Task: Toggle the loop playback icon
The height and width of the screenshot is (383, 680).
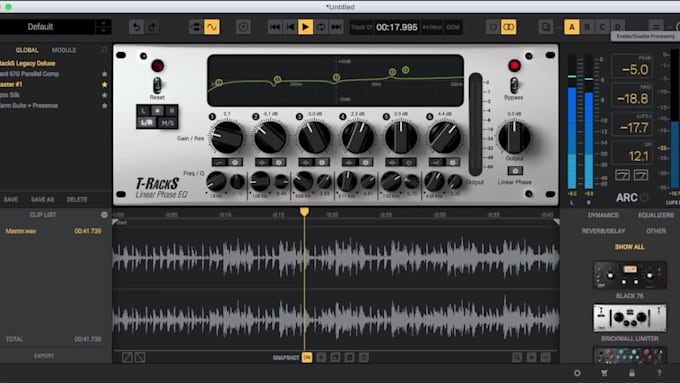Action: tap(321, 27)
